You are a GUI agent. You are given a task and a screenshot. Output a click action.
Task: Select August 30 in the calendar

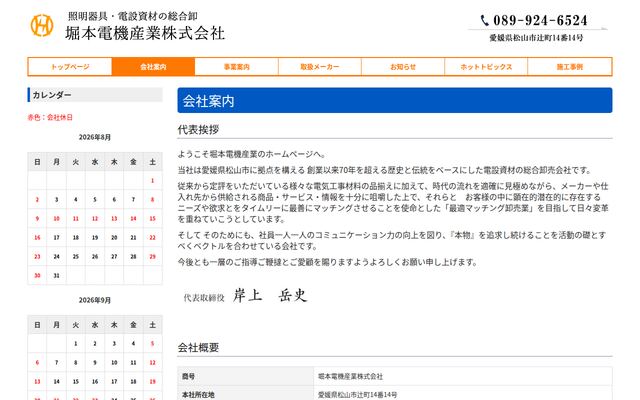37,276
